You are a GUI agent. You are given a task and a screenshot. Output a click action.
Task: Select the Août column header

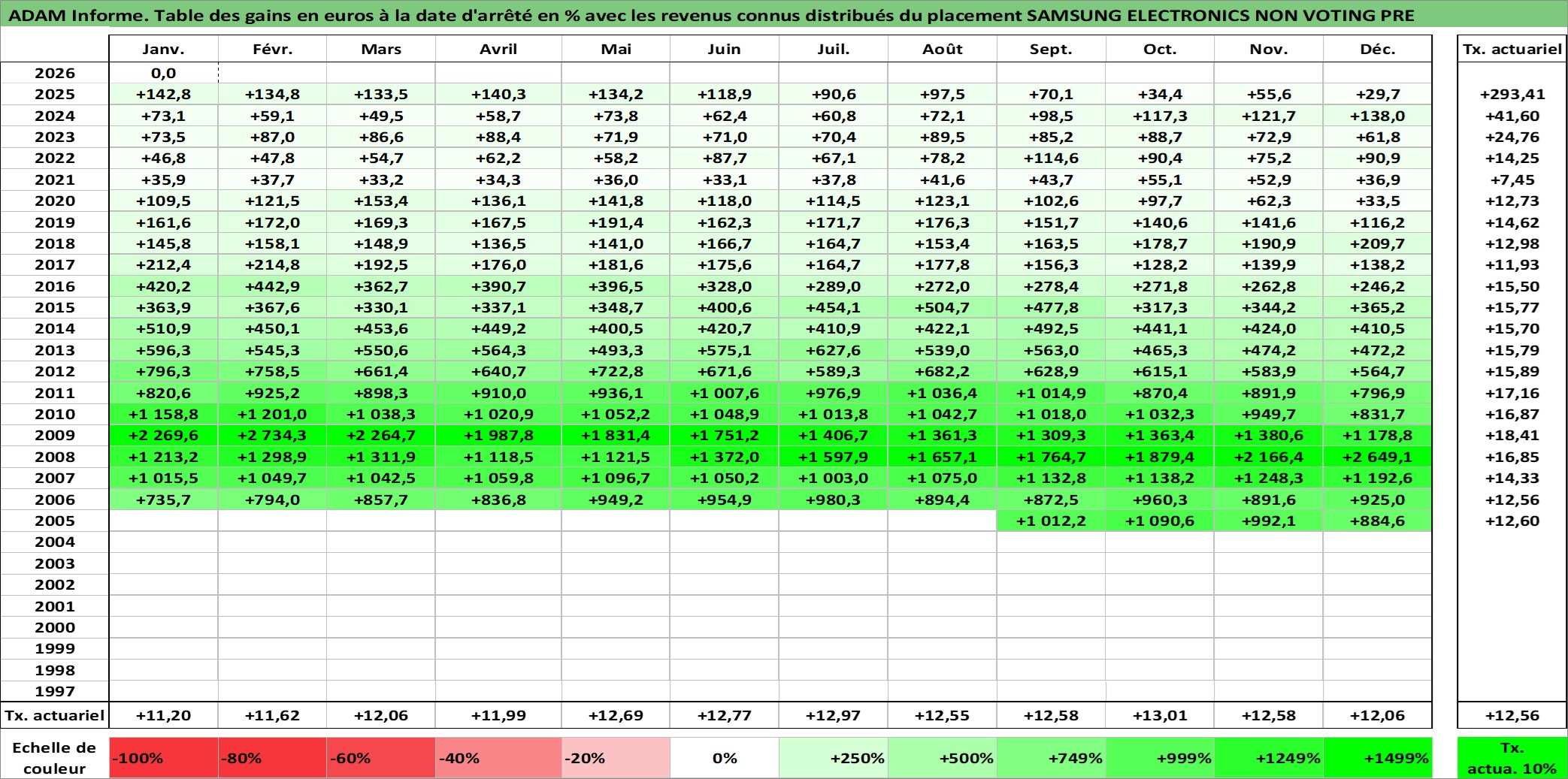(x=942, y=49)
